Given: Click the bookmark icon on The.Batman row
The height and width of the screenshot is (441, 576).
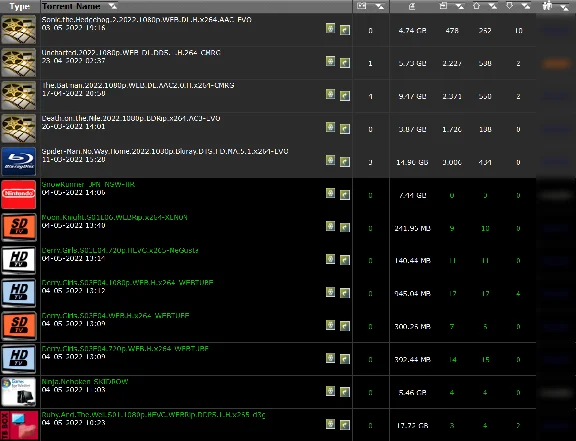Looking at the screenshot, I should (330, 94).
